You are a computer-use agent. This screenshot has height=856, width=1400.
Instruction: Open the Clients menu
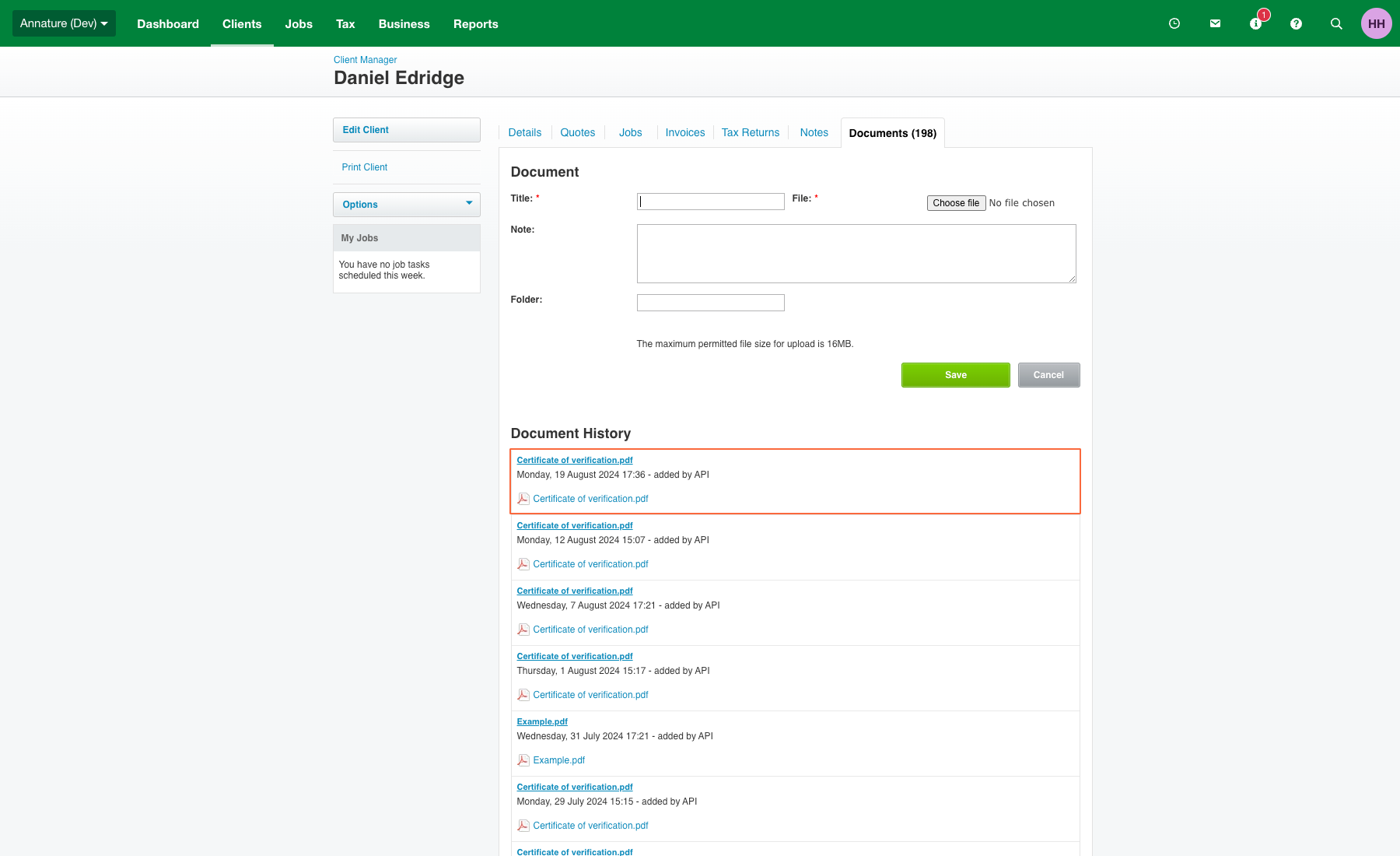pos(242,23)
